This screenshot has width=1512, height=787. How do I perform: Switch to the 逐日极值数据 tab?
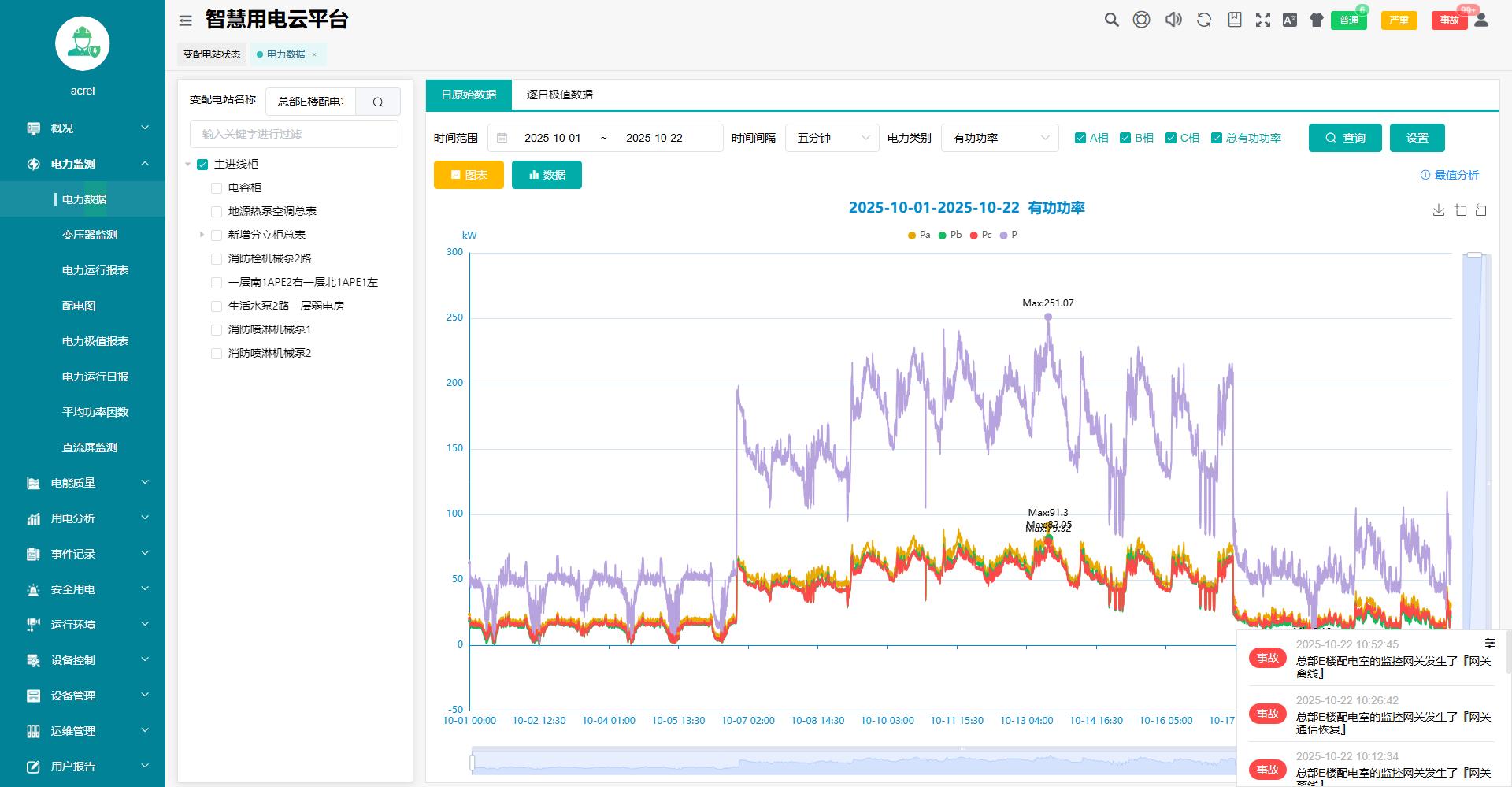pyautogui.click(x=559, y=95)
